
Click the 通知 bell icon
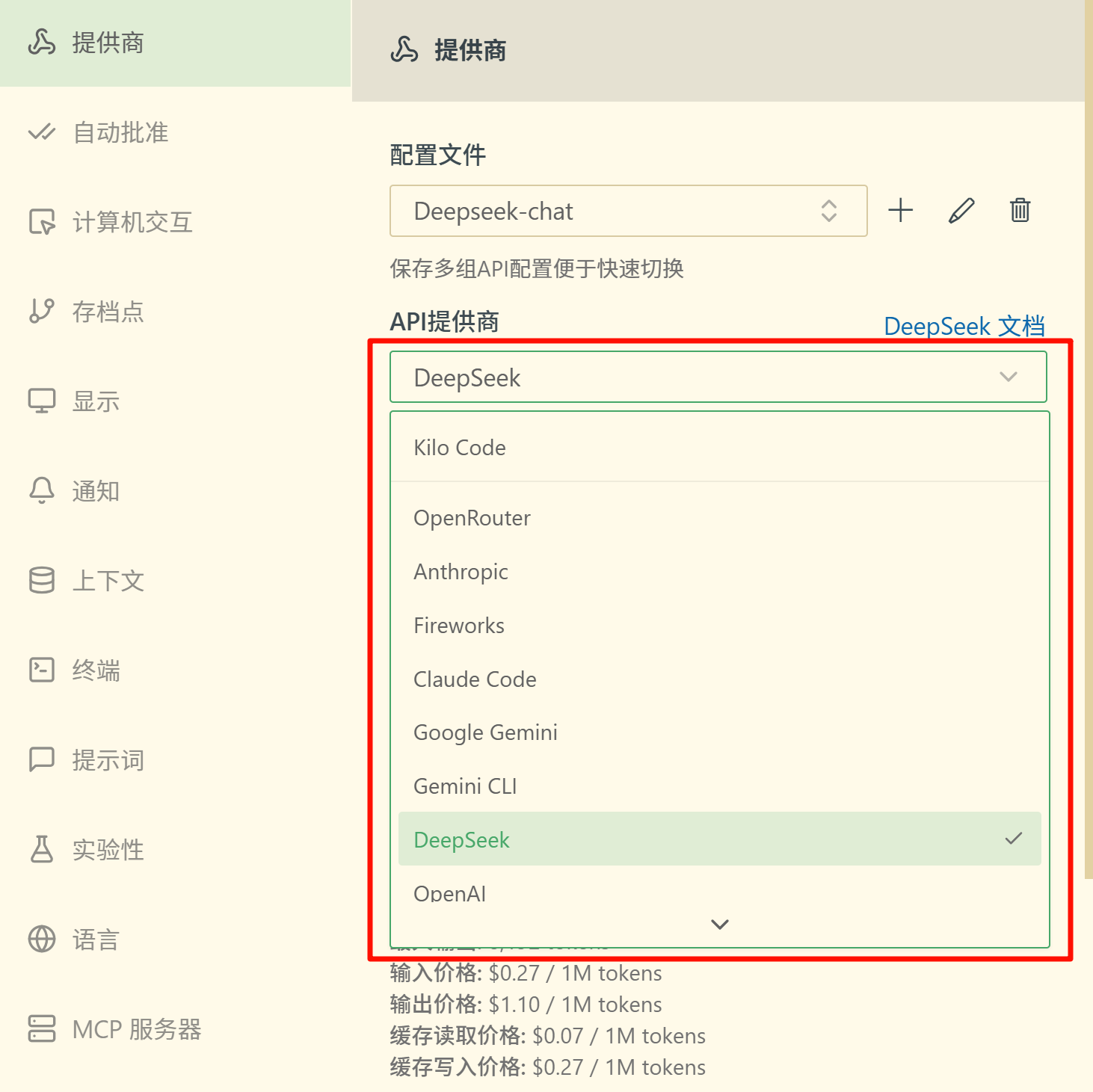(x=42, y=491)
